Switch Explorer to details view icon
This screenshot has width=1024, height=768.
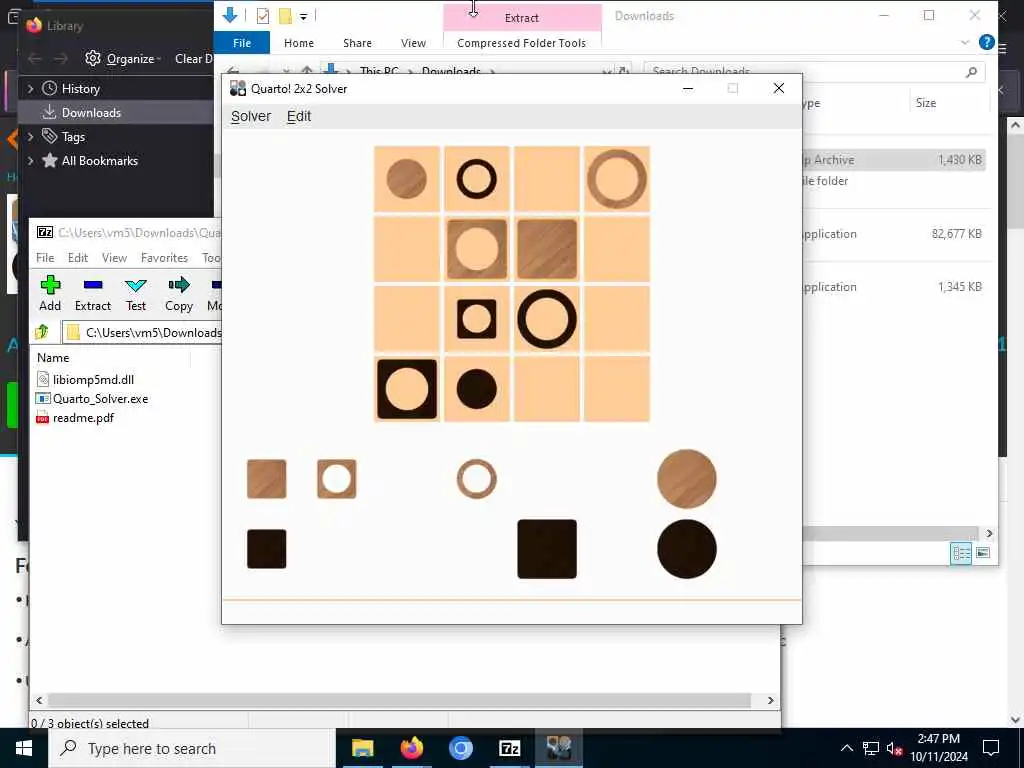coord(961,553)
